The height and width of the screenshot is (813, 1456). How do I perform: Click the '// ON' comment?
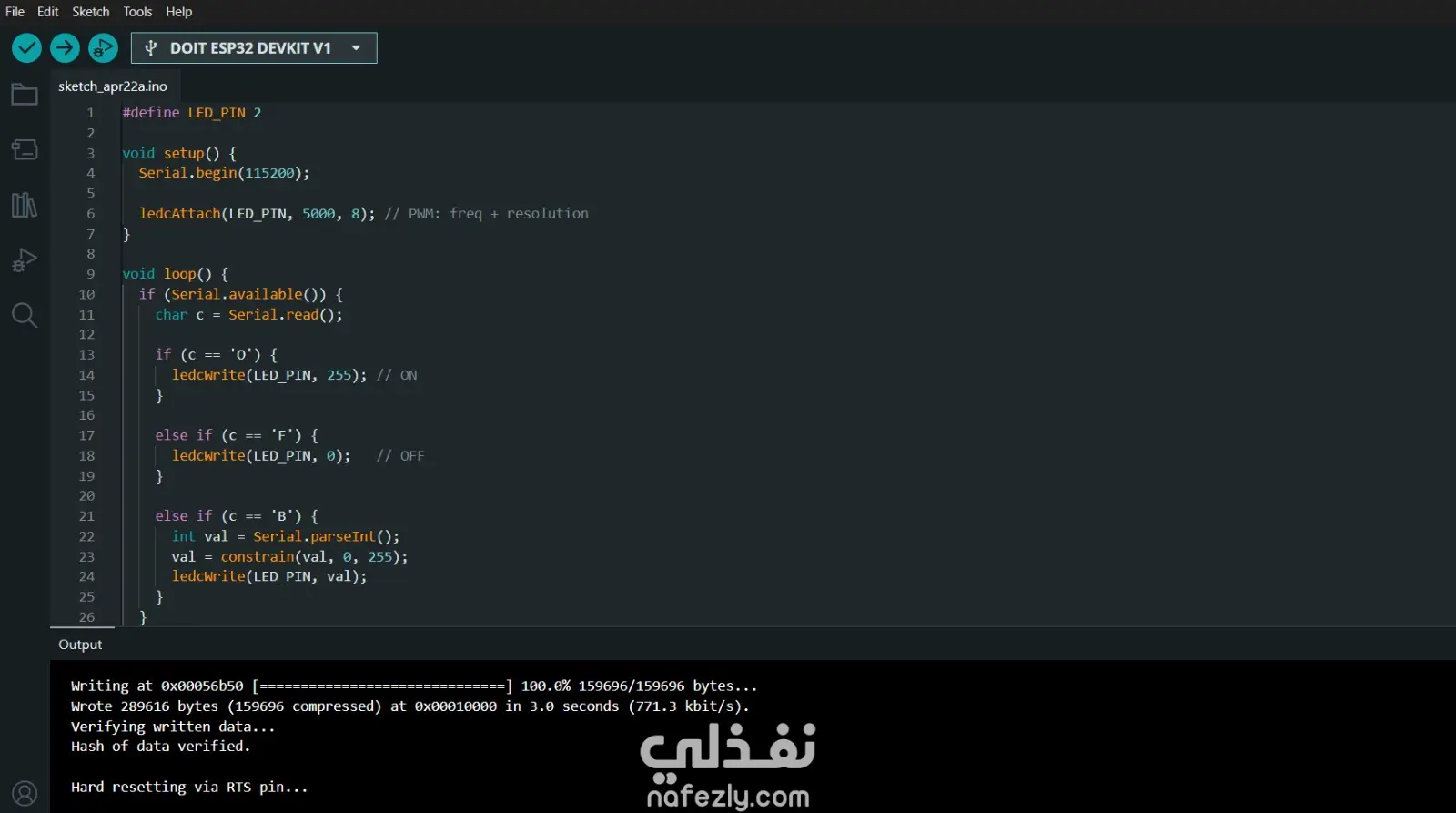(x=397, y=375)
